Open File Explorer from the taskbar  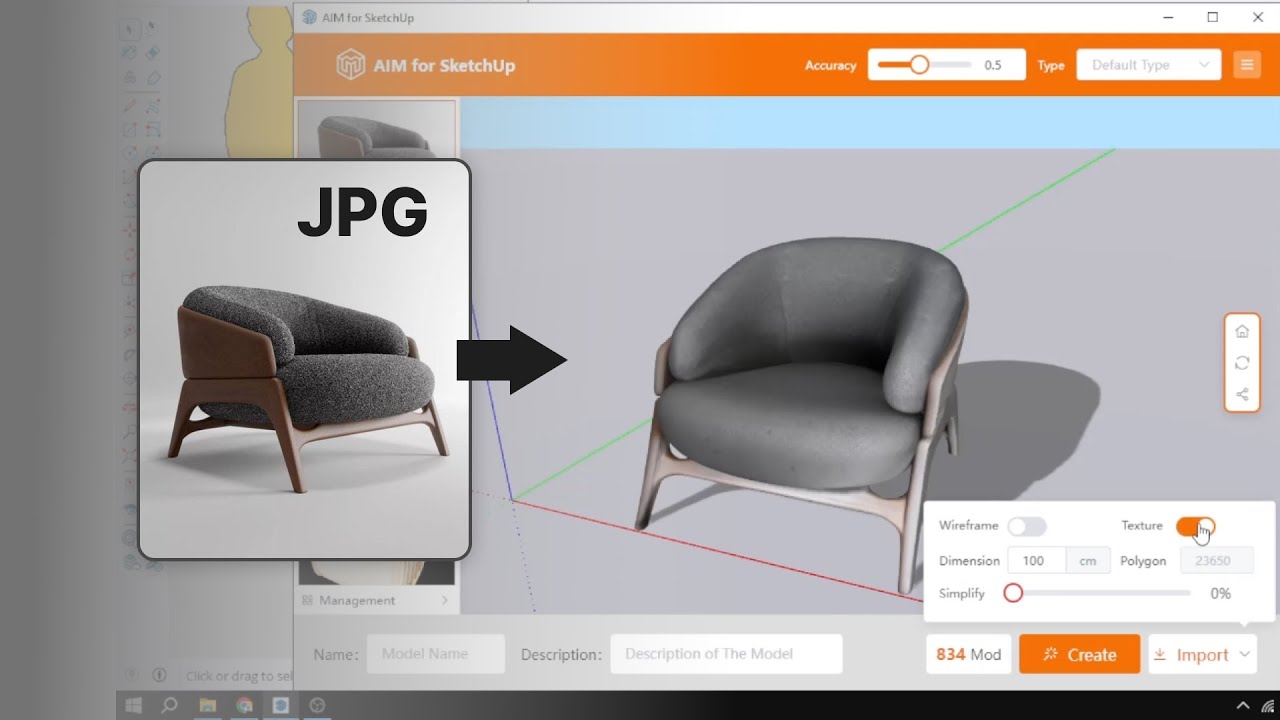point(207,706)
